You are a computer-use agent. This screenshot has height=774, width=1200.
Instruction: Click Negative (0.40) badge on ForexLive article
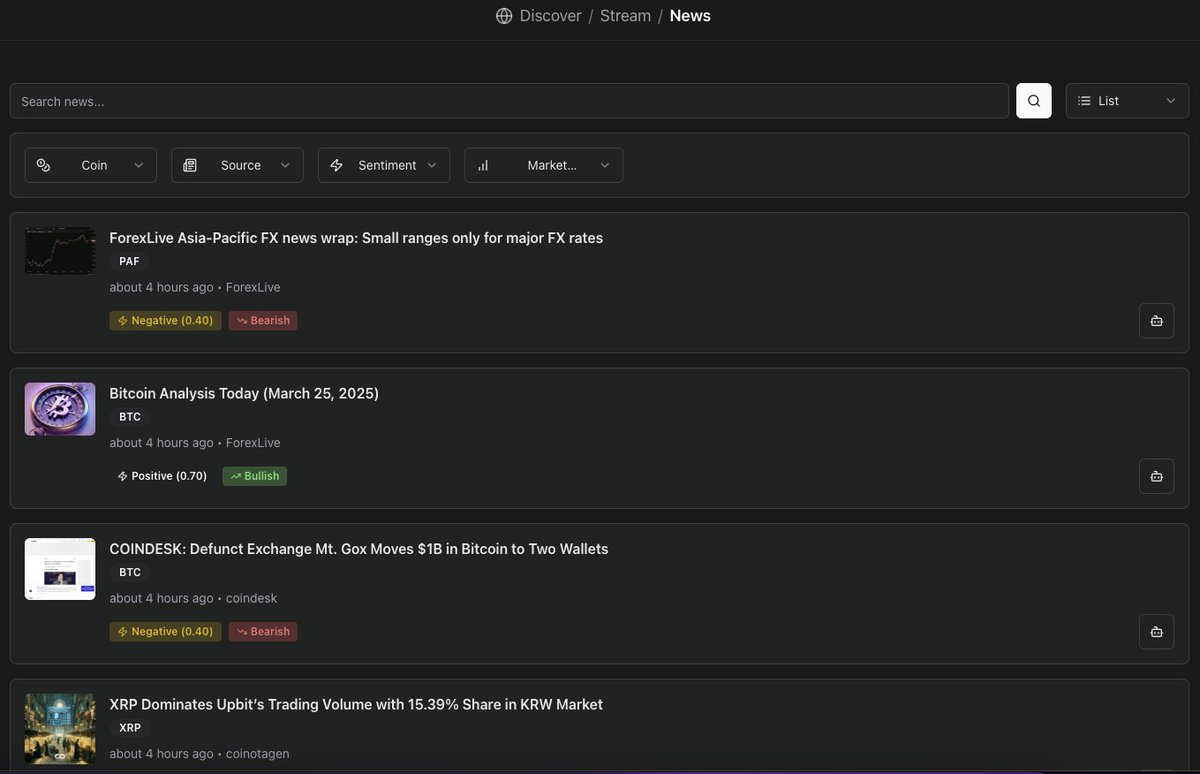(165, 321)
